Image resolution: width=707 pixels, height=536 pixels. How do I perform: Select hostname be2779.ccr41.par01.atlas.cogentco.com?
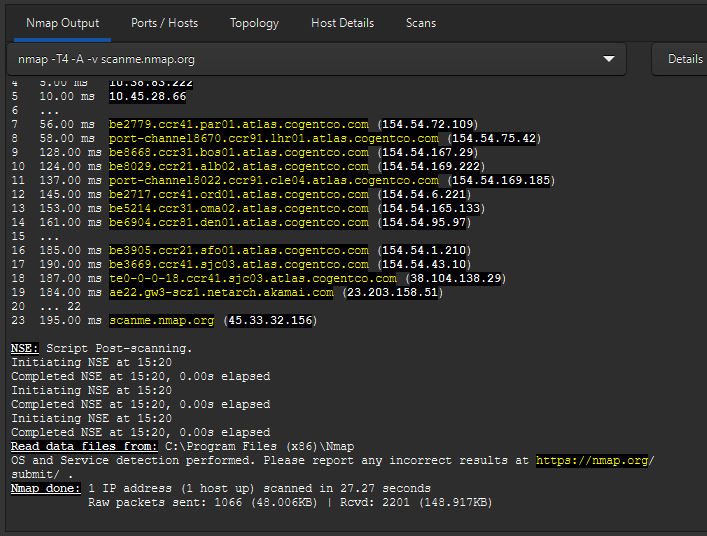(239, 124)
